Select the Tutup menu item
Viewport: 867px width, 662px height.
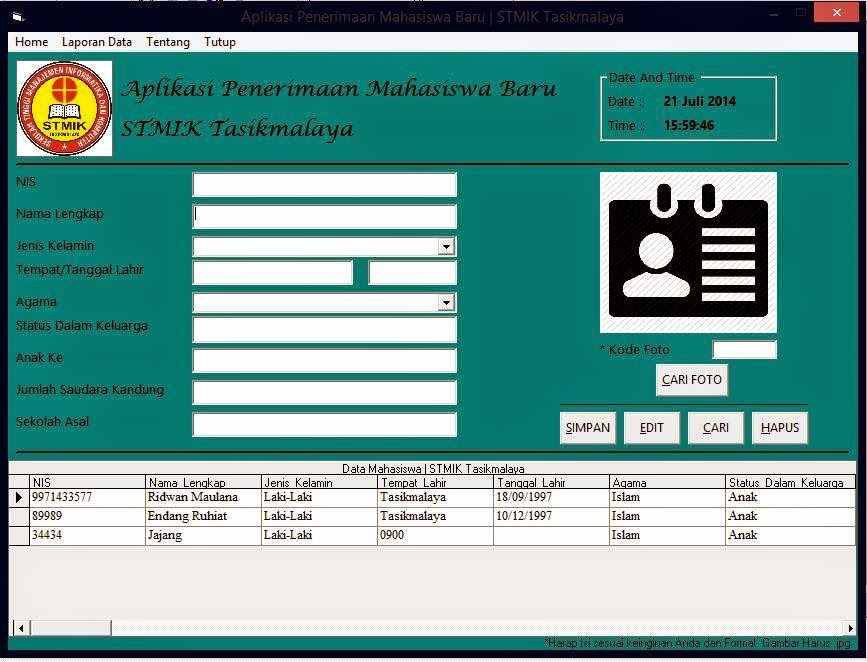tap(220, 42)
